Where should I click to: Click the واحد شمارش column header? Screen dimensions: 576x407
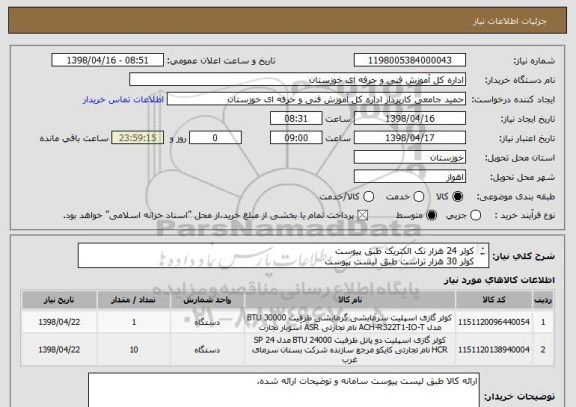pyautogui.click(x=207, y=300)
